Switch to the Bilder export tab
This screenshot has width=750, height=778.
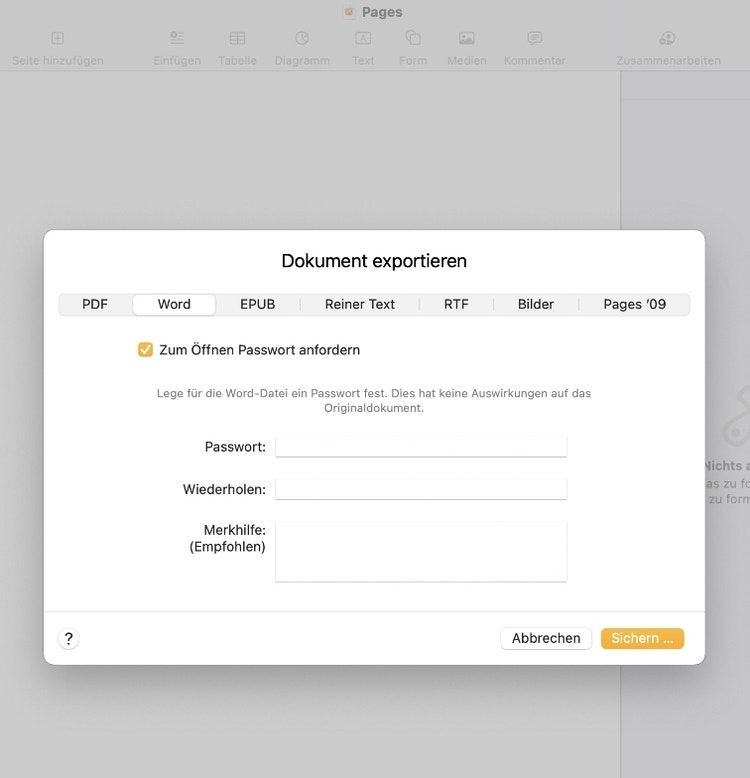[536, 304]
